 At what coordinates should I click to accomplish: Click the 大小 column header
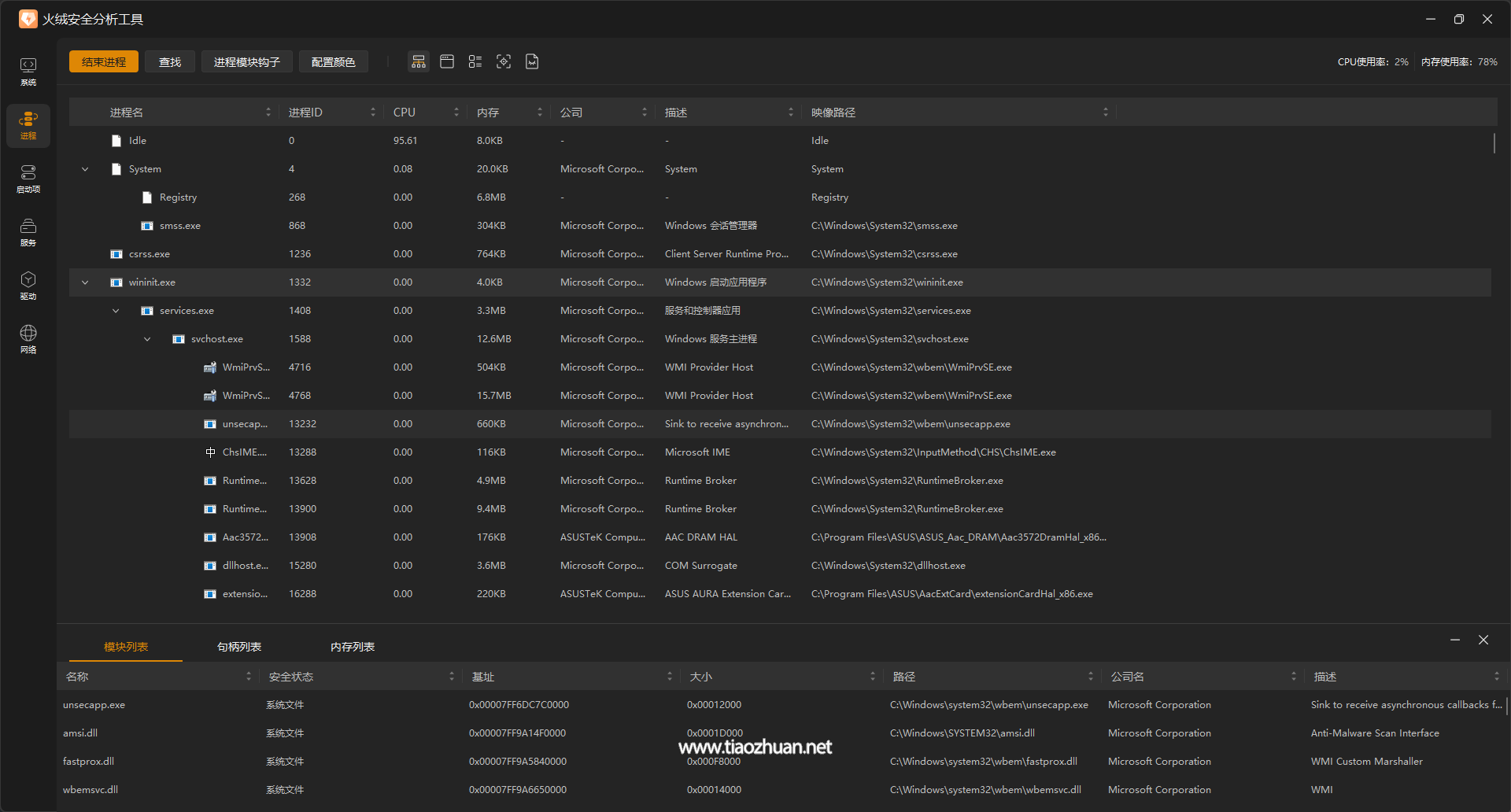(782, 677)
